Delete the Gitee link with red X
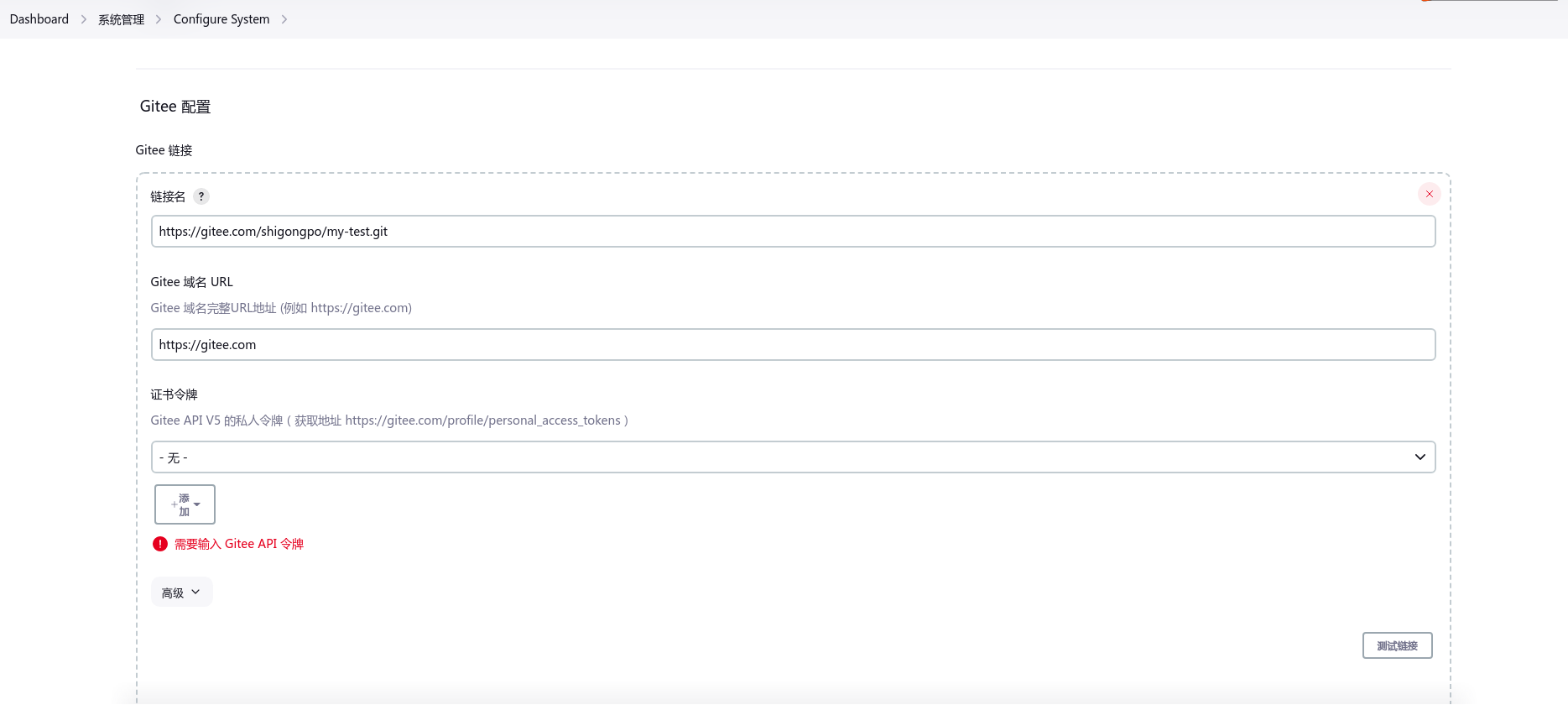The width and height of the screenshot is (1568, 705). point(1429,194)
